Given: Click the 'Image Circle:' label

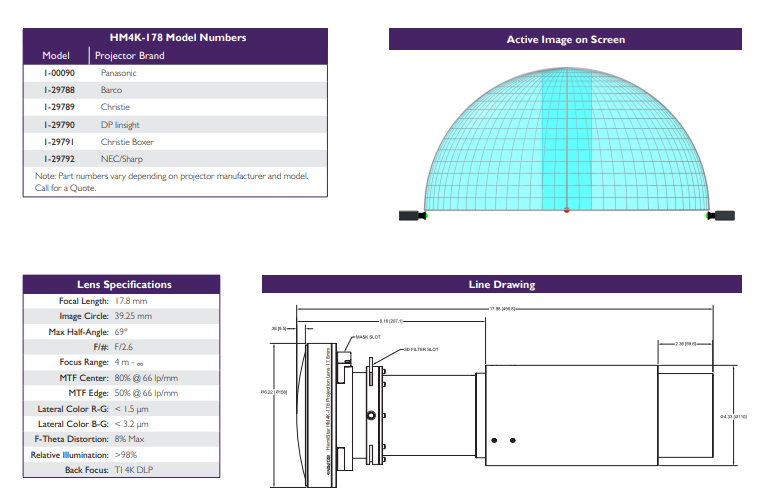Looking at the screenshot, I should coord(84,316).
